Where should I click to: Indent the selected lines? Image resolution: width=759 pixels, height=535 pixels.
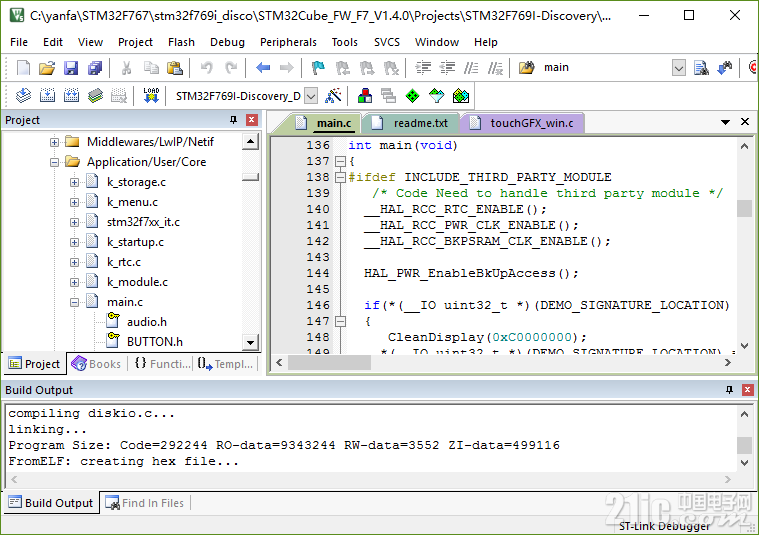(423, 68)
